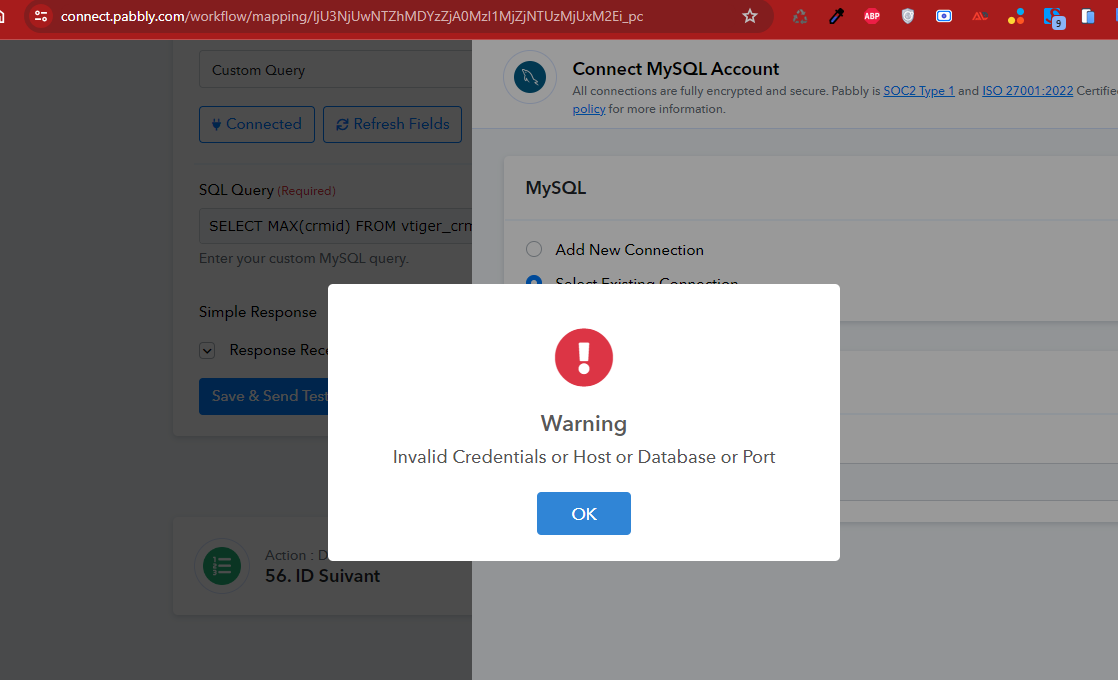Open the red AL extension icon
The width and height of the screenshot is (1118, 680).
[980, 16]
